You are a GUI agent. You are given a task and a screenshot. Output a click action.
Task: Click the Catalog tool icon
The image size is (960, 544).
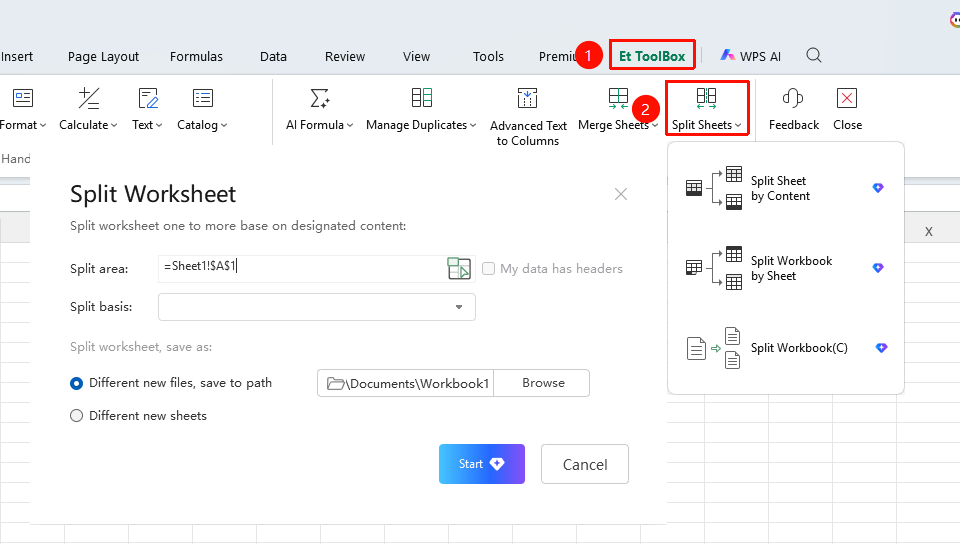pyautogui.click(x=203, y=98)
